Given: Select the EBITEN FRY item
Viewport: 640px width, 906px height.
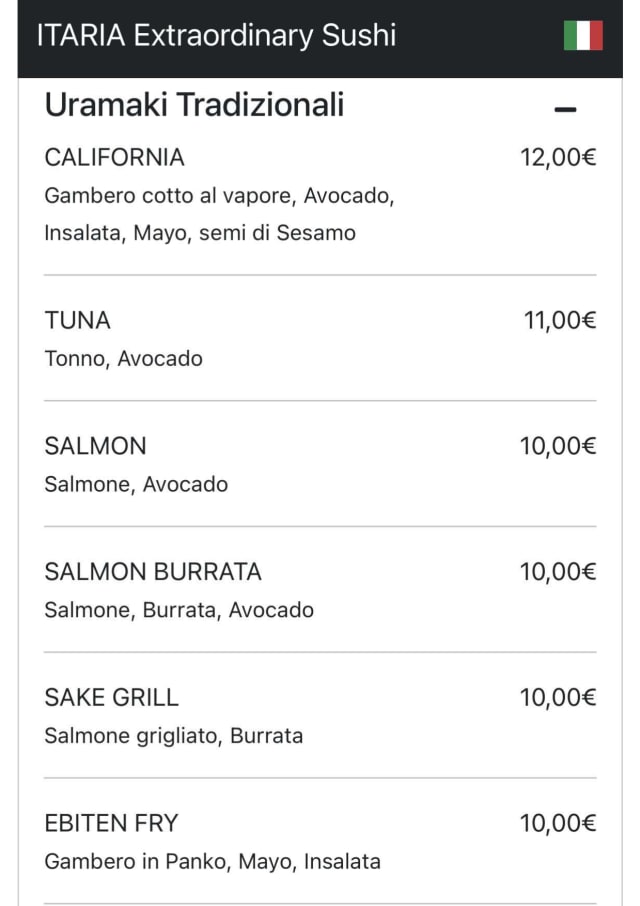Looking at the screenshot, I should click(x=112, y=824).
